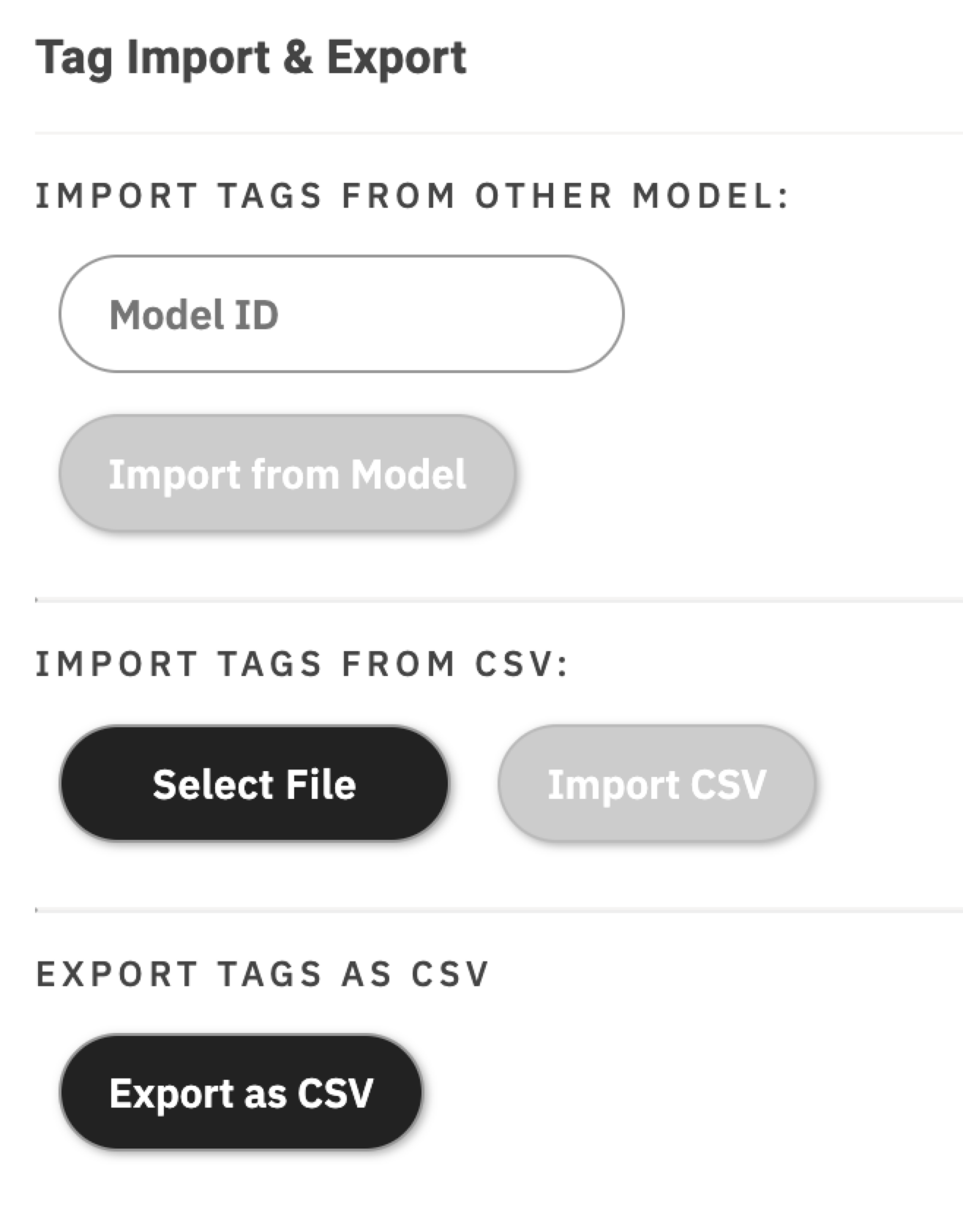Choose a CSV file with Select File
The width and height of the screenshot is (963, 1232).
click(254, 784)
